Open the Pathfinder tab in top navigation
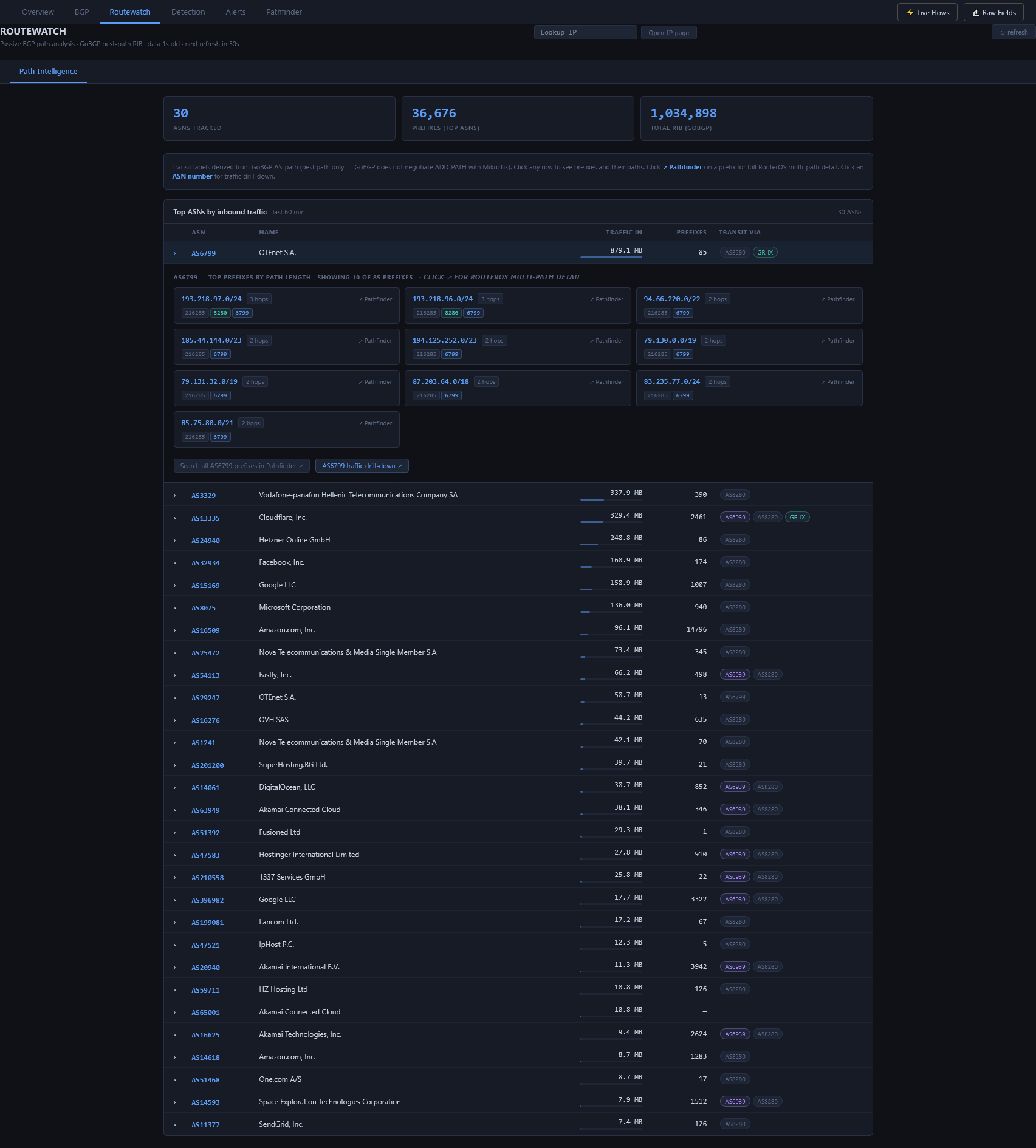This screenshot has width=1036, height=1148. pos(284,12)
